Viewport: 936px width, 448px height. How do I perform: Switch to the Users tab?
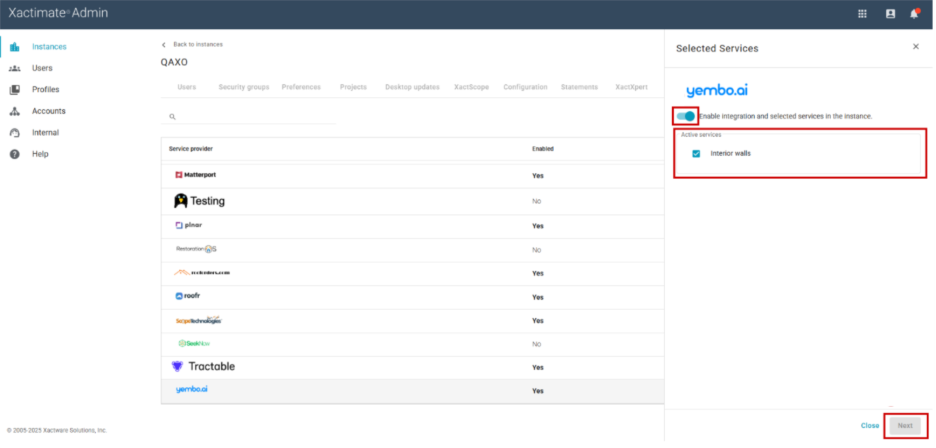(x=187, y=87)
